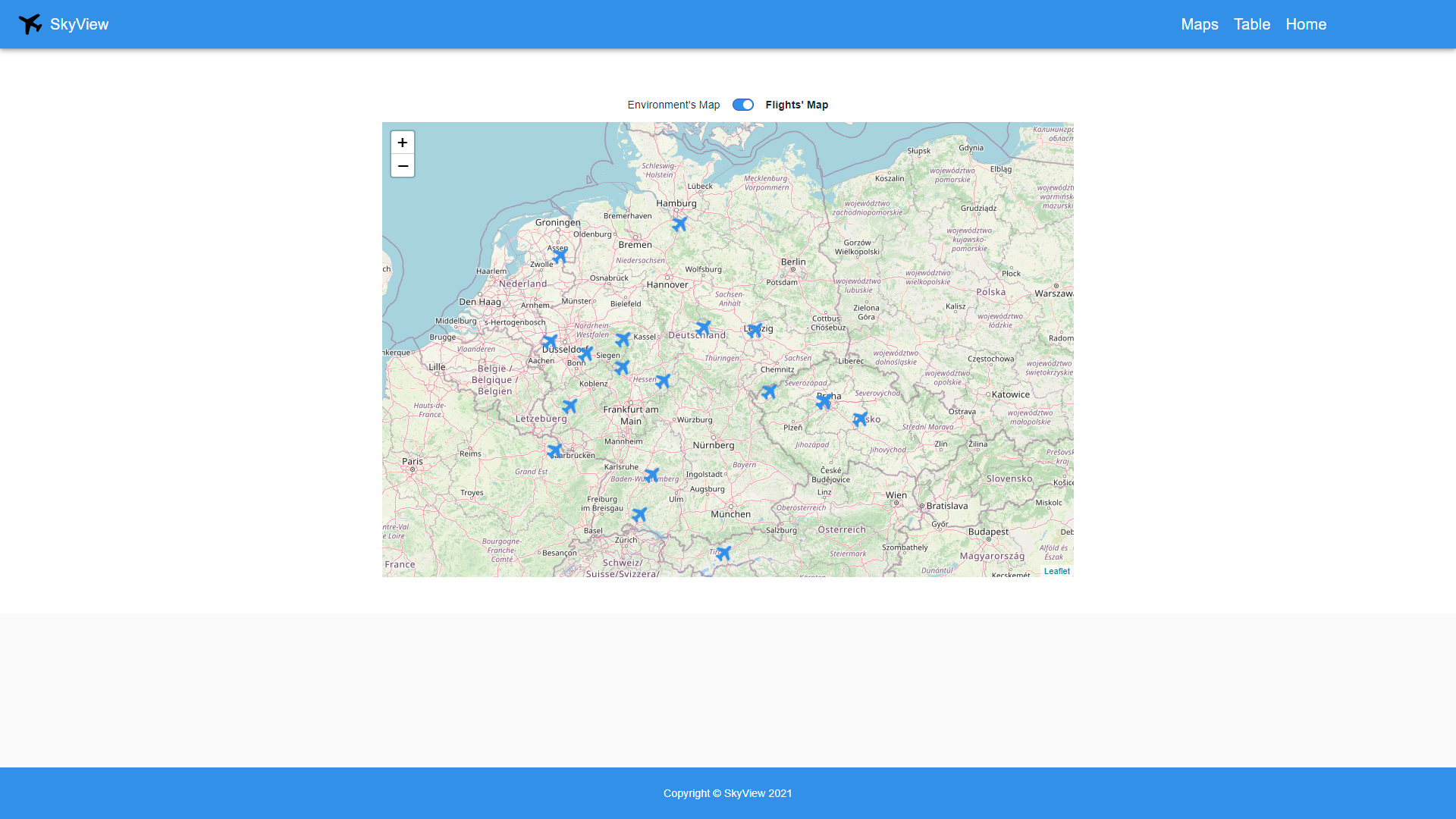The width and height of the screenshot is (1456, 819).
Task: Click plane marker south of Siegen
Action: tap(622, 368)
